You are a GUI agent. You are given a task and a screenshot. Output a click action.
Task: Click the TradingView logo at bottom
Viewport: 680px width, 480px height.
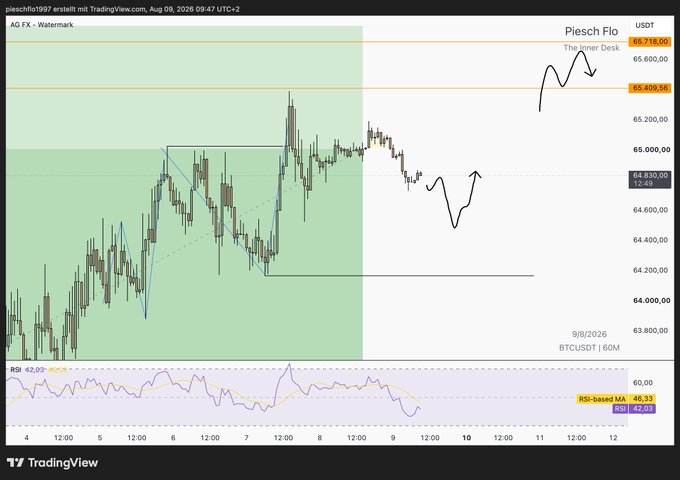[52, 463]
